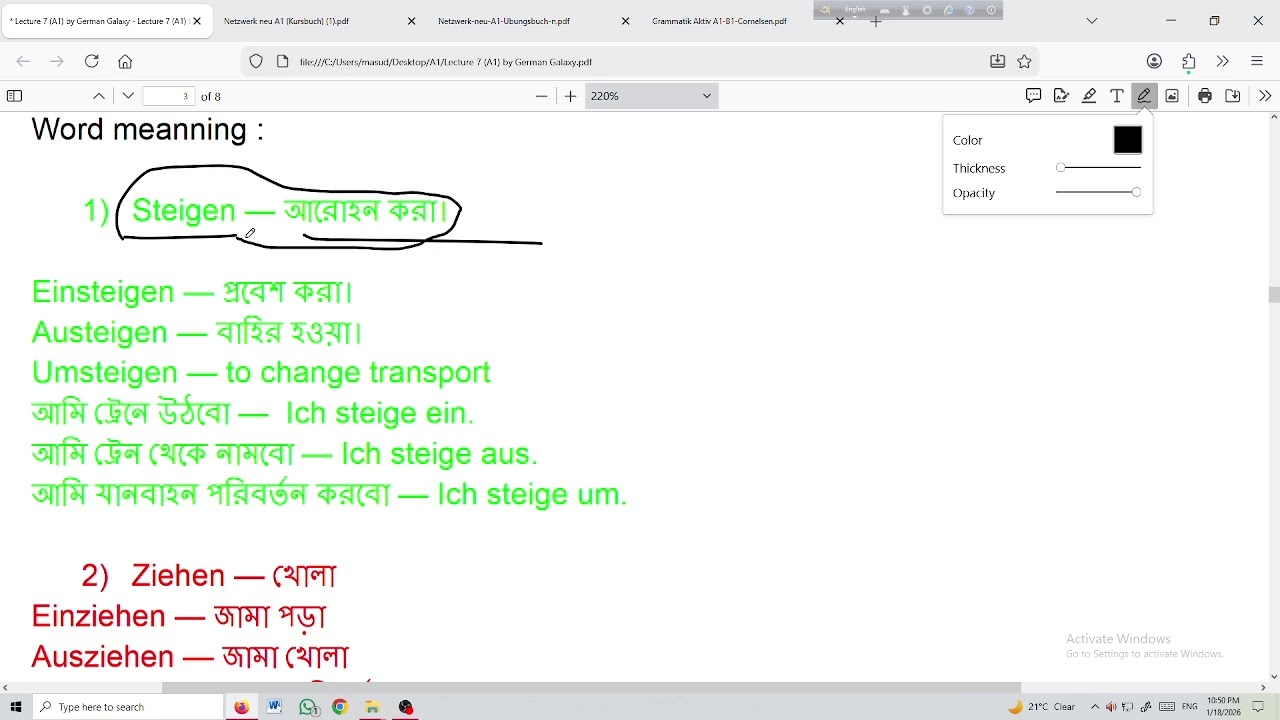Open Firefox from the taskbar

[241, 707]
